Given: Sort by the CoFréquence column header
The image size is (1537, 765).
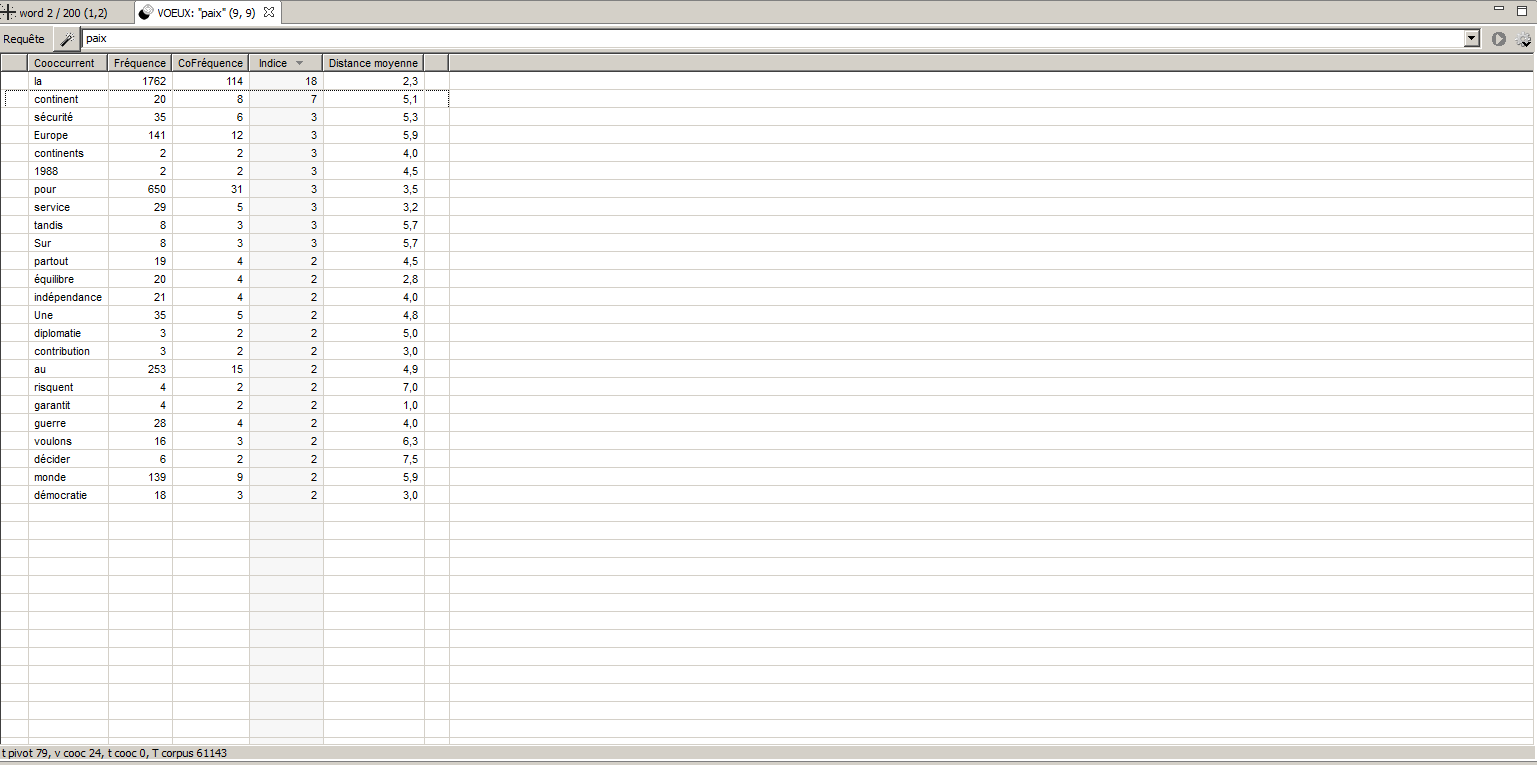Looking at the screenshot, I should click(x=210, y=63).
